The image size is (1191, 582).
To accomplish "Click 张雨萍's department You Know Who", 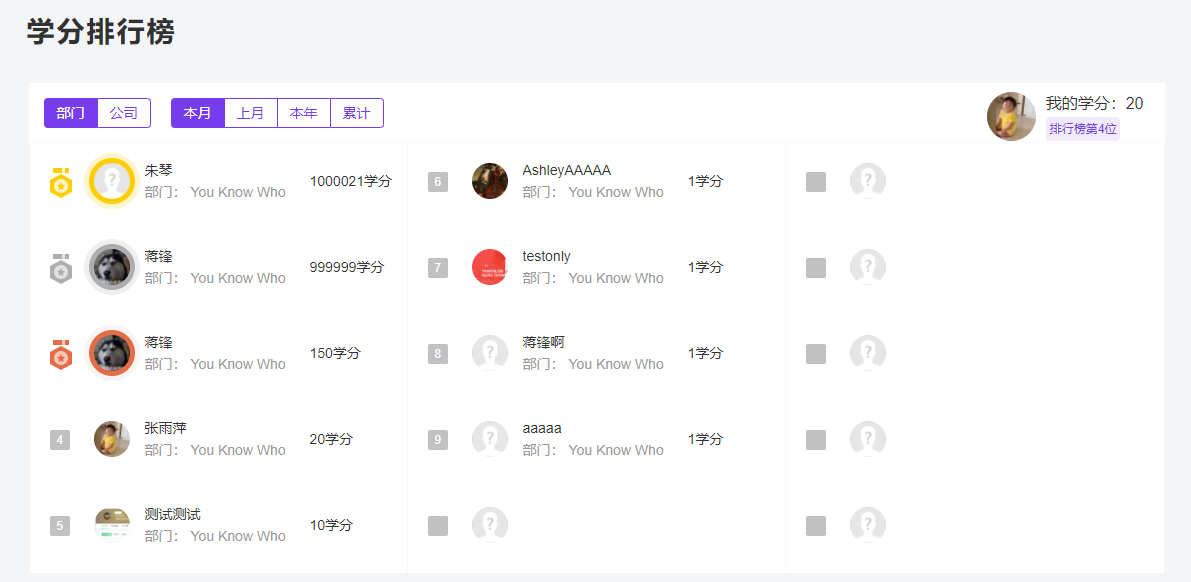I will pos(238,450).
